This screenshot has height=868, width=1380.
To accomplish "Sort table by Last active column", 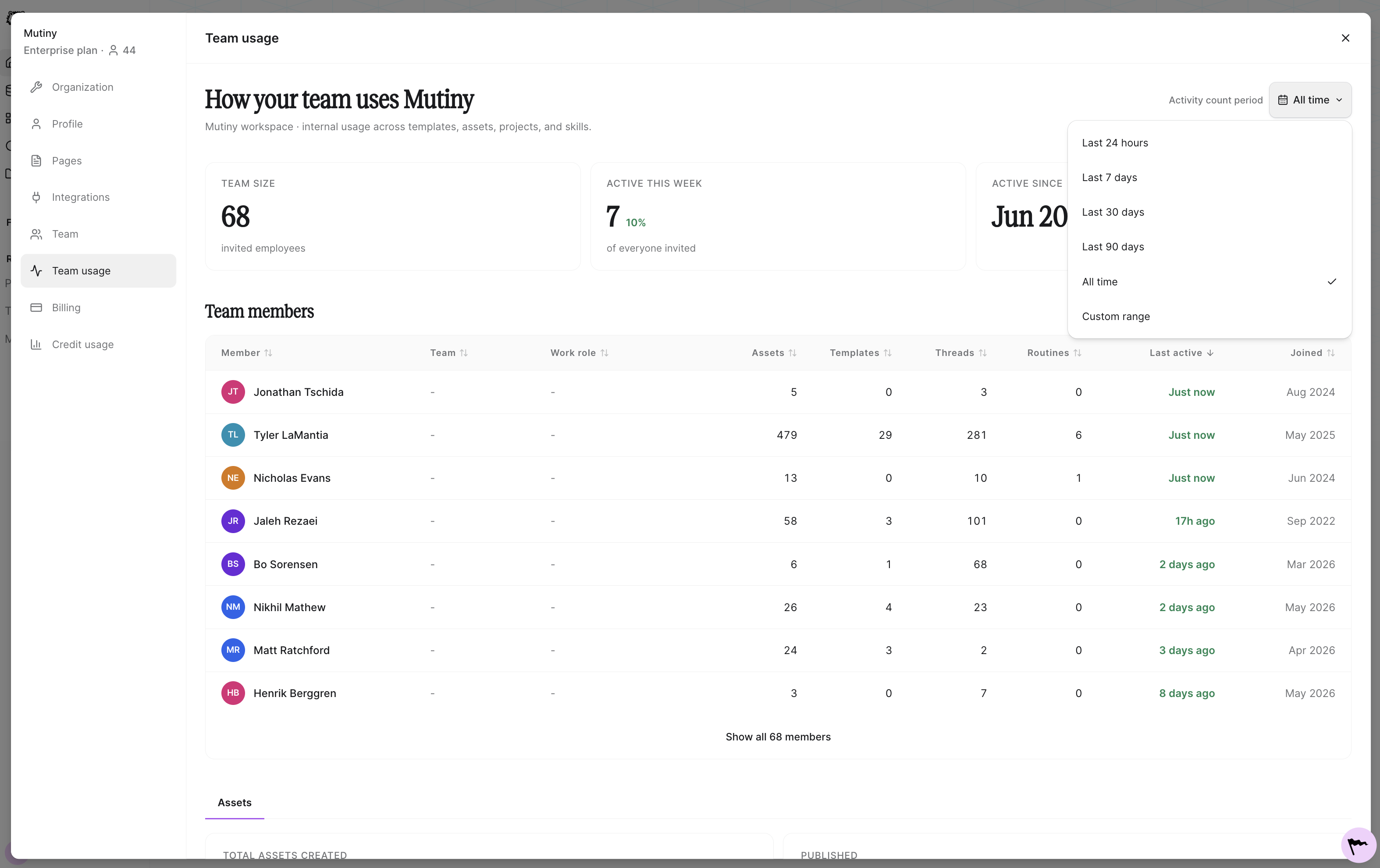I will coord(1182,353).
